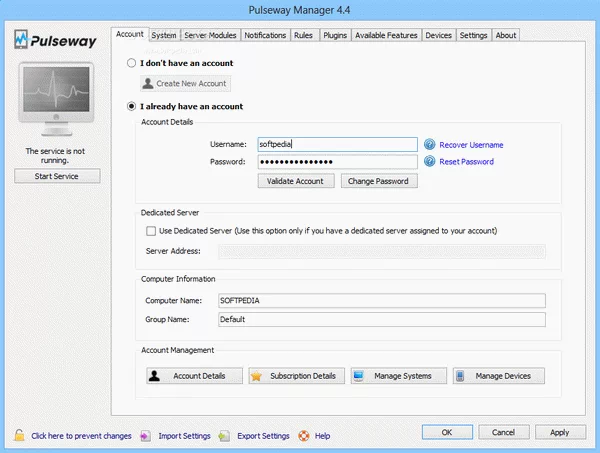Focus the Username input field

point(338,144)
